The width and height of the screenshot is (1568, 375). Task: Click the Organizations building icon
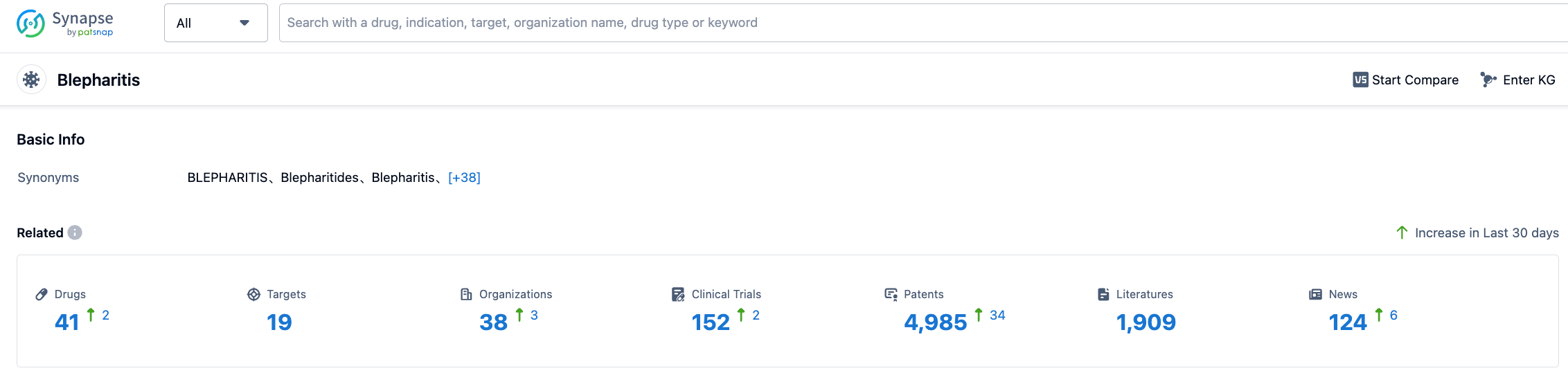(x=466, y=294)
